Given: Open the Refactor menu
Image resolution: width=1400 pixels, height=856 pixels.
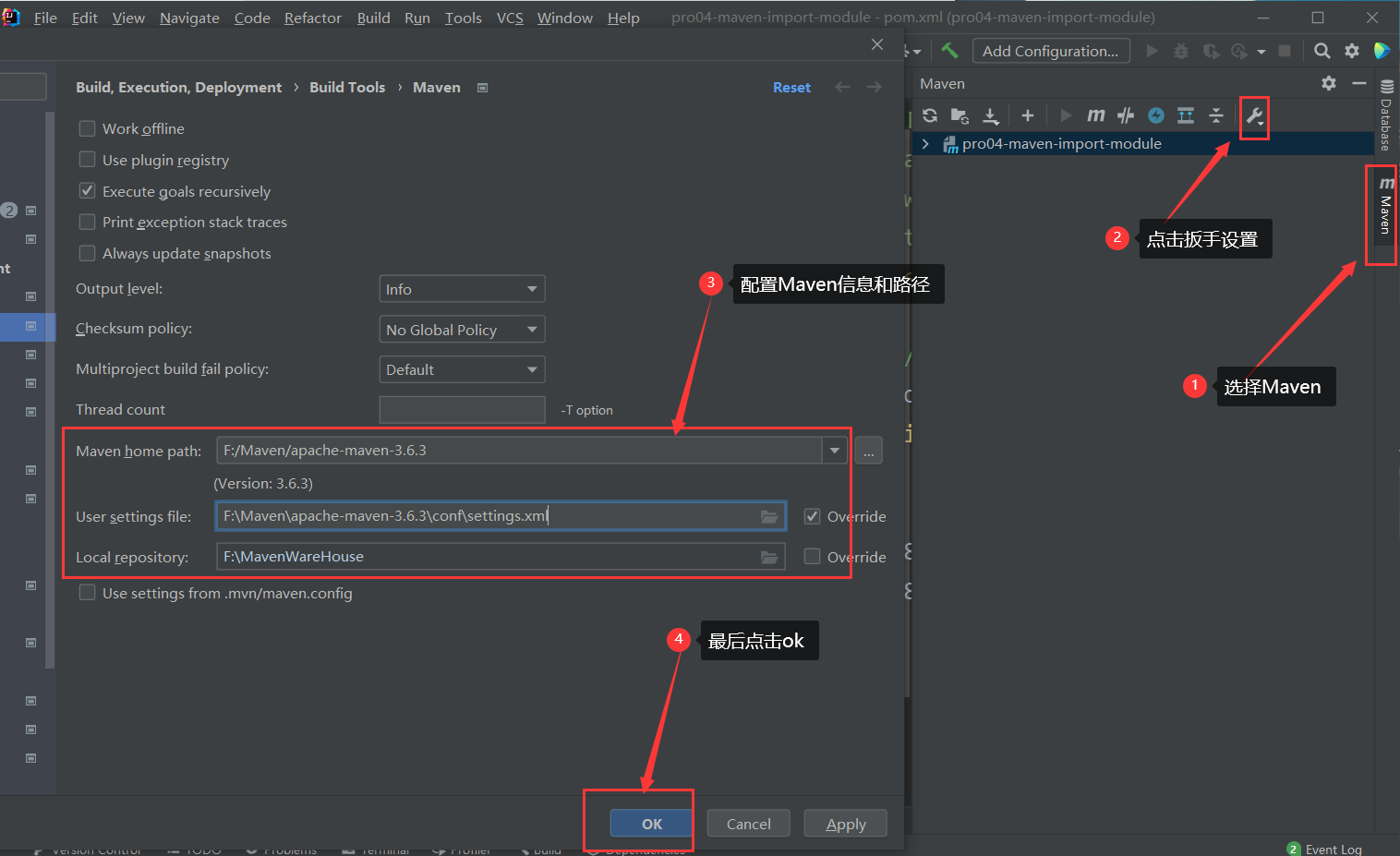Looking at the screenshot, I should [x=312, y=18].
